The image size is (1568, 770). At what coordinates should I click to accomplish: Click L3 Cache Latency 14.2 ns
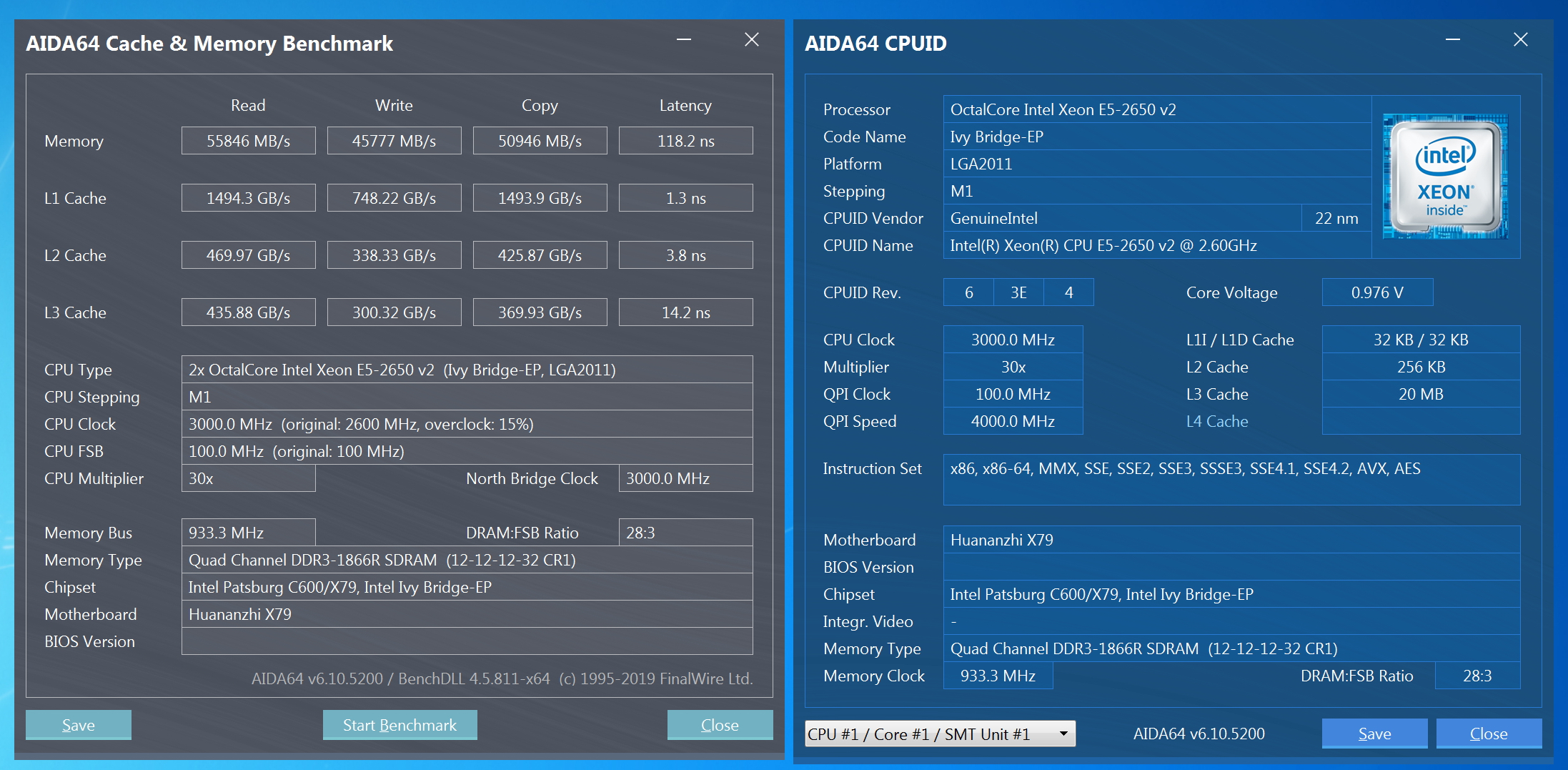pos(686,312)
